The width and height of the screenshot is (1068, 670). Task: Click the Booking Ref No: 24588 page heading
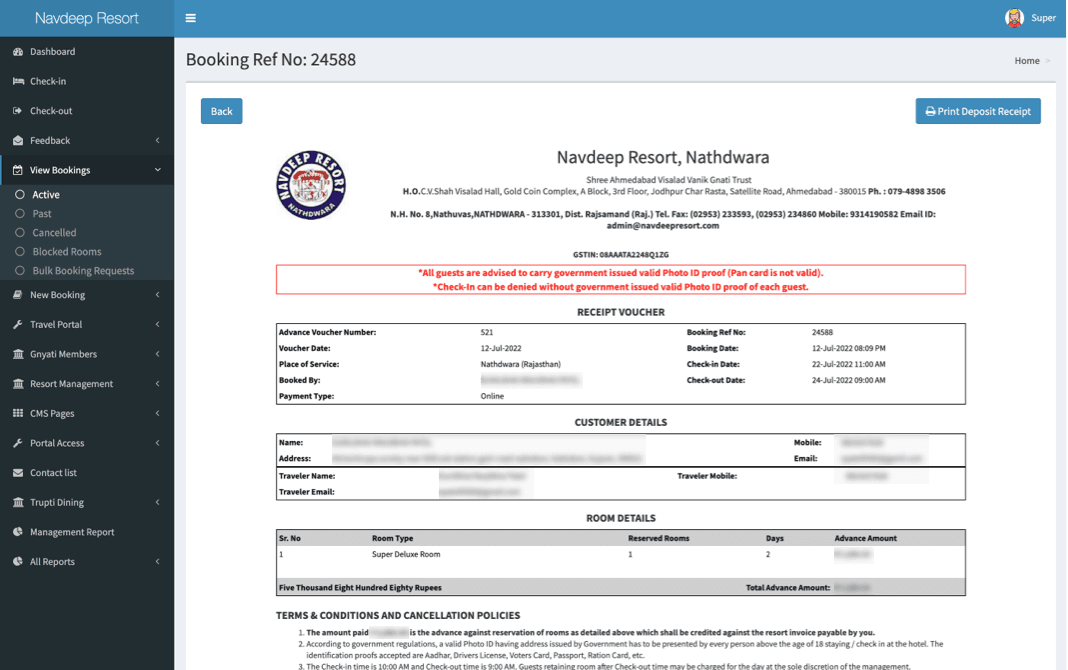[x=271, y=60]
